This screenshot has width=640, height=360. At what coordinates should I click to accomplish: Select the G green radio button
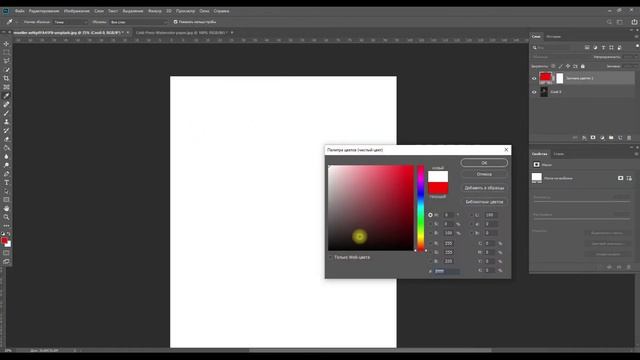430,252
